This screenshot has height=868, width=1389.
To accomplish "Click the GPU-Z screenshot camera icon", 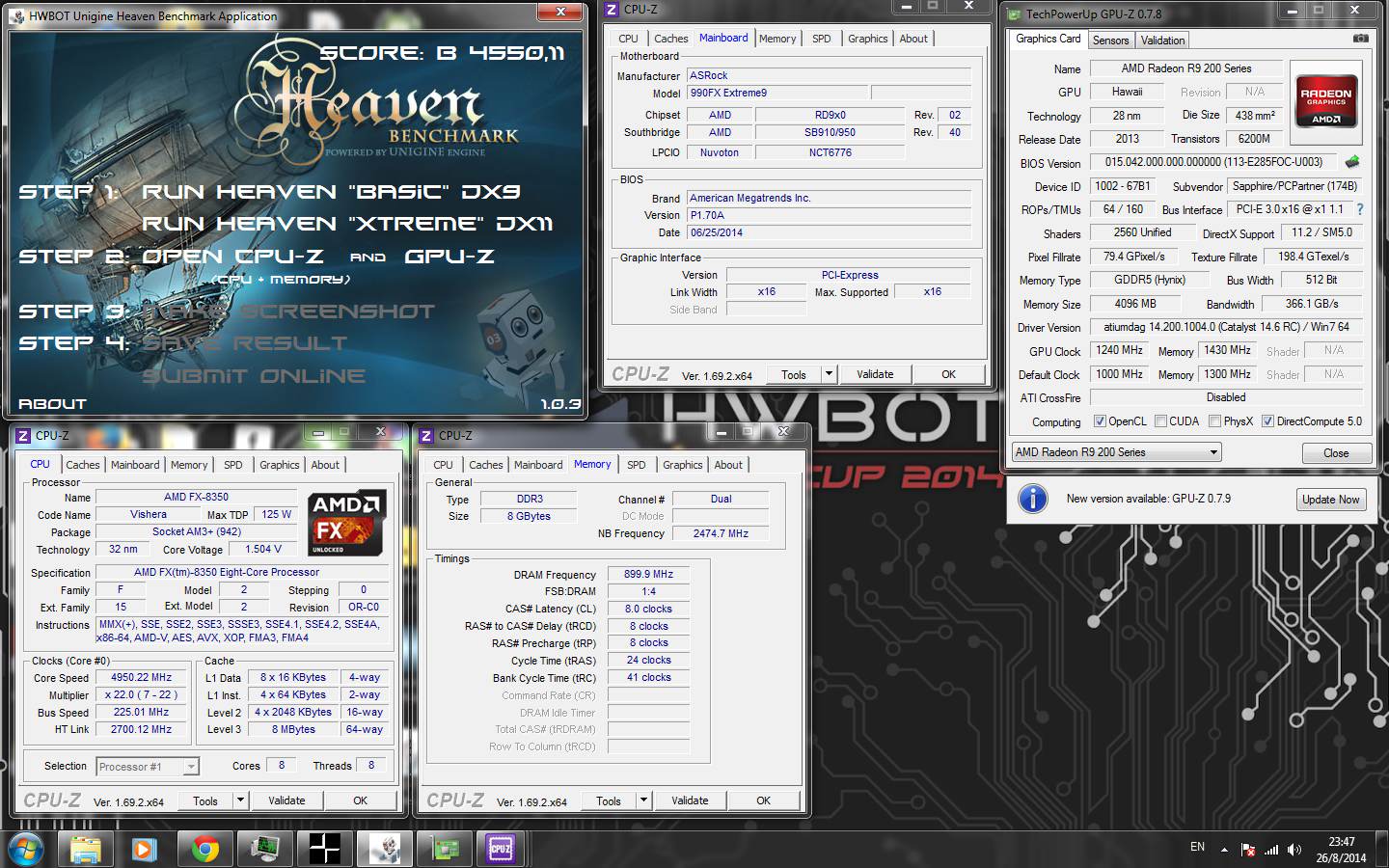I will [1360, 39].
